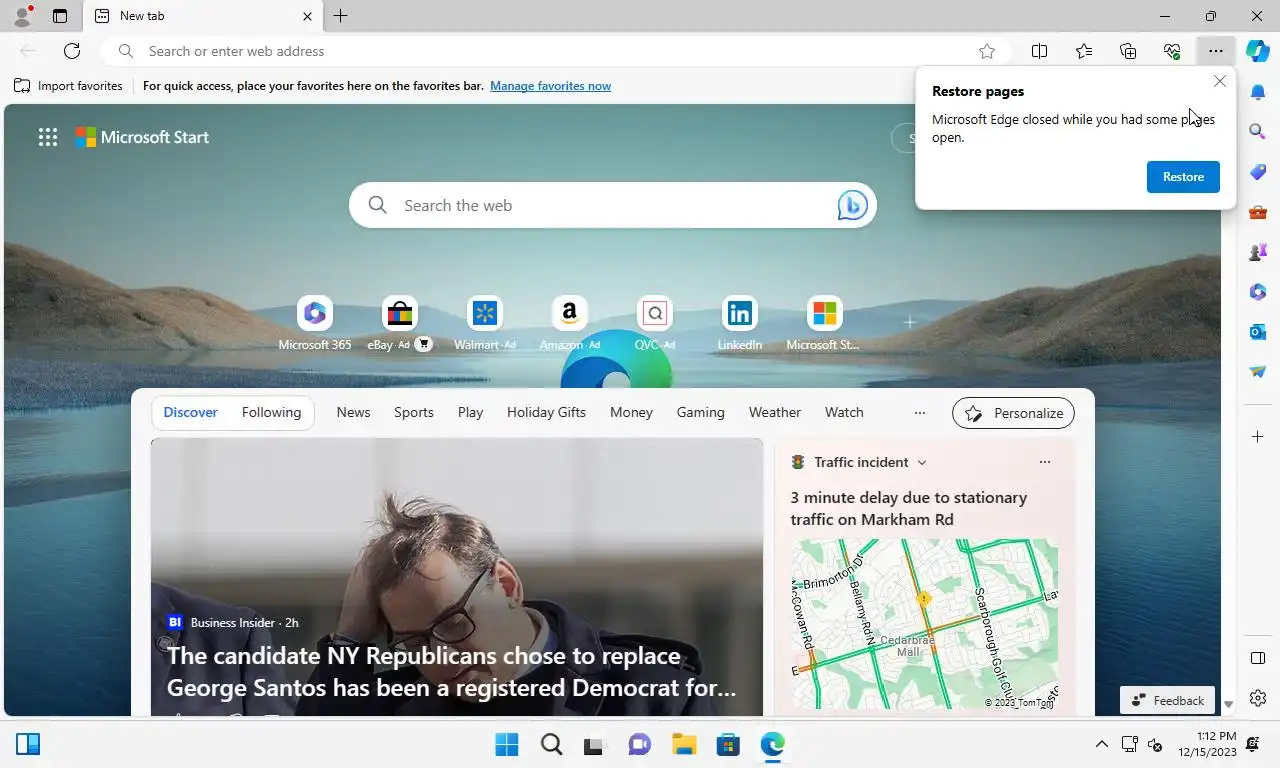Open the Favorites hub icon
The height and width of the screenshot is (768, 1280).
pos(1084,51)
